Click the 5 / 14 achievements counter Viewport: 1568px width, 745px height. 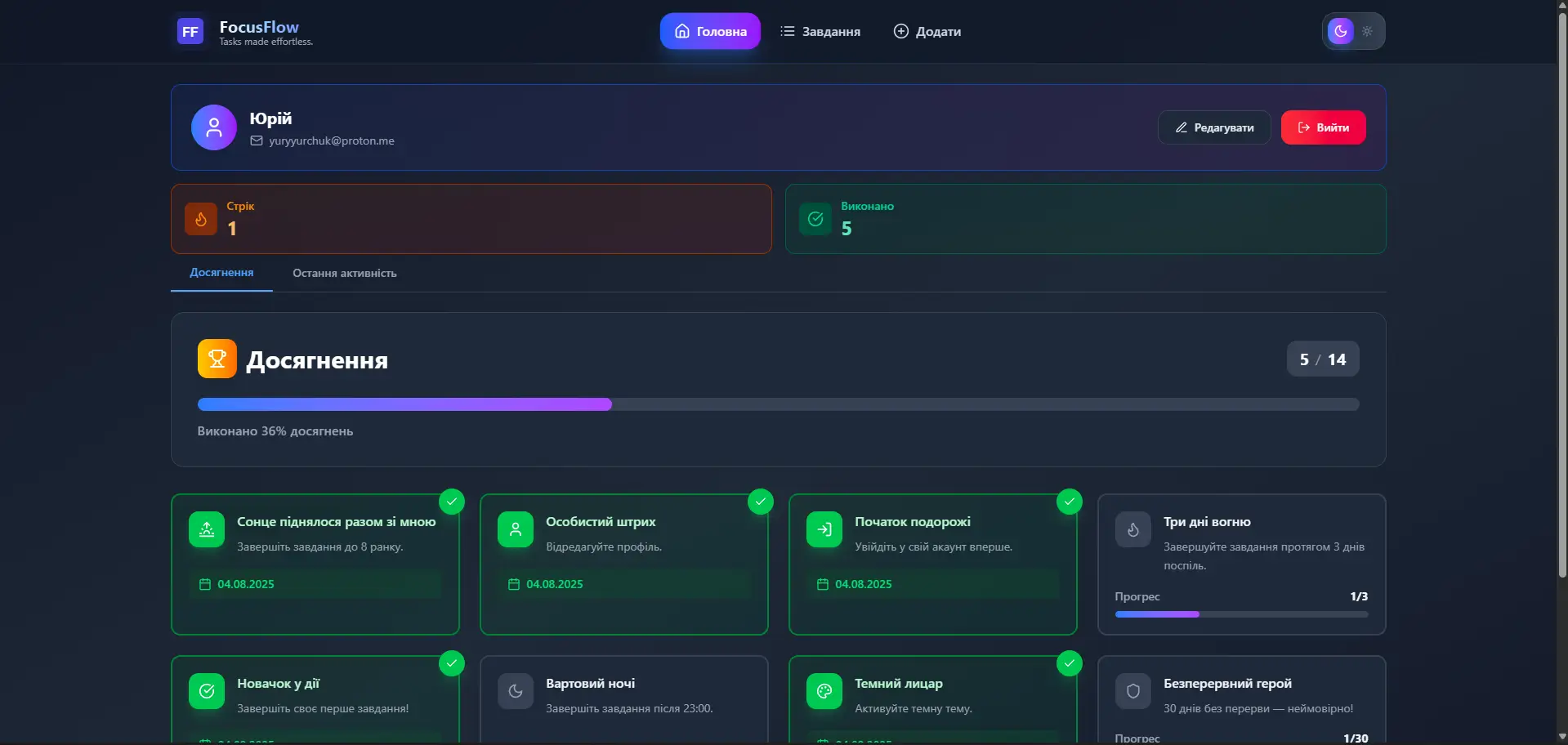pos(1323,359)
